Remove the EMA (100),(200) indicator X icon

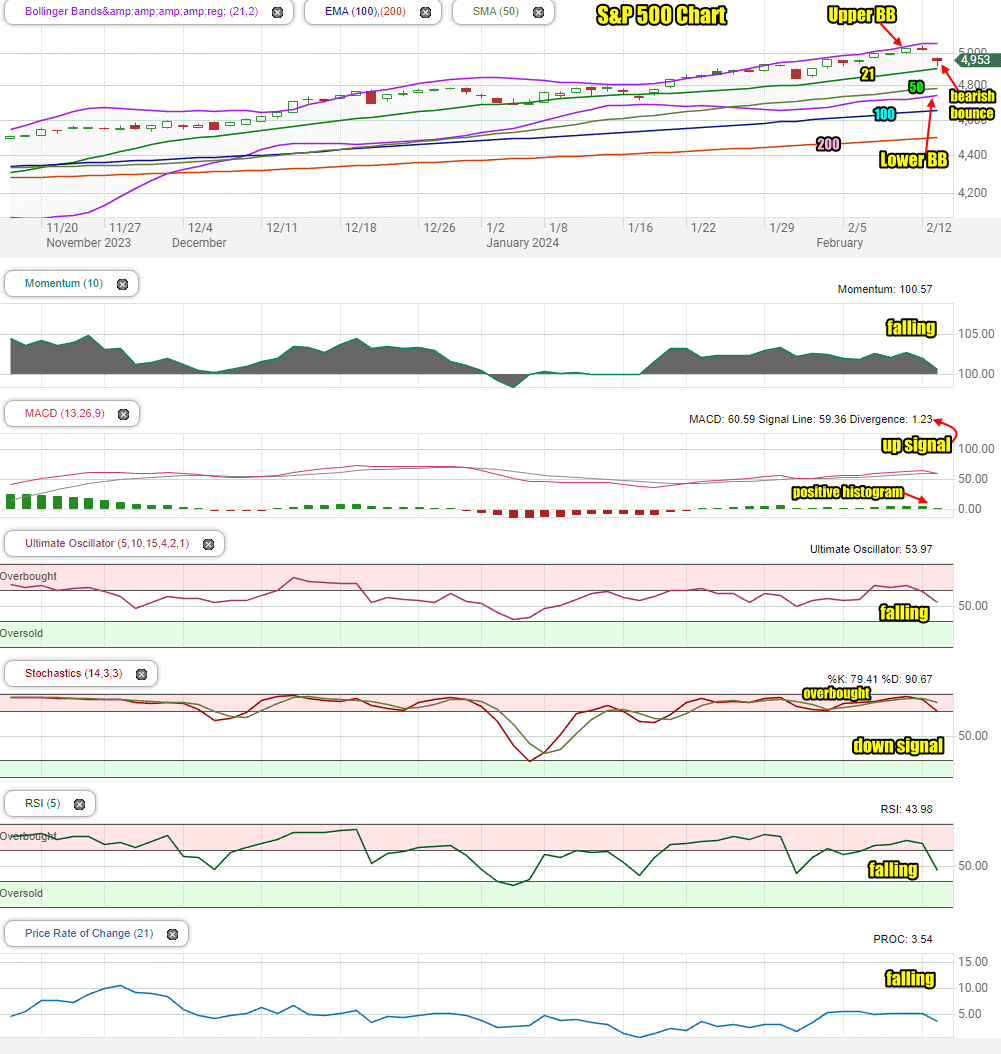[x=426, y=12]
